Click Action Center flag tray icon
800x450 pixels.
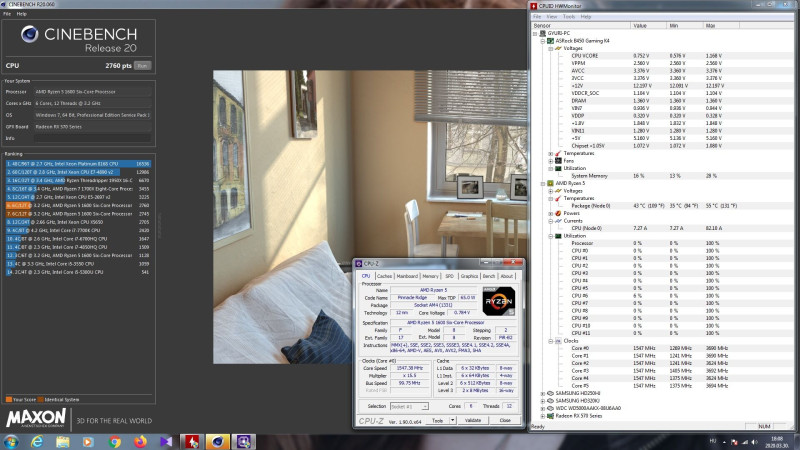tap(734, 442)
